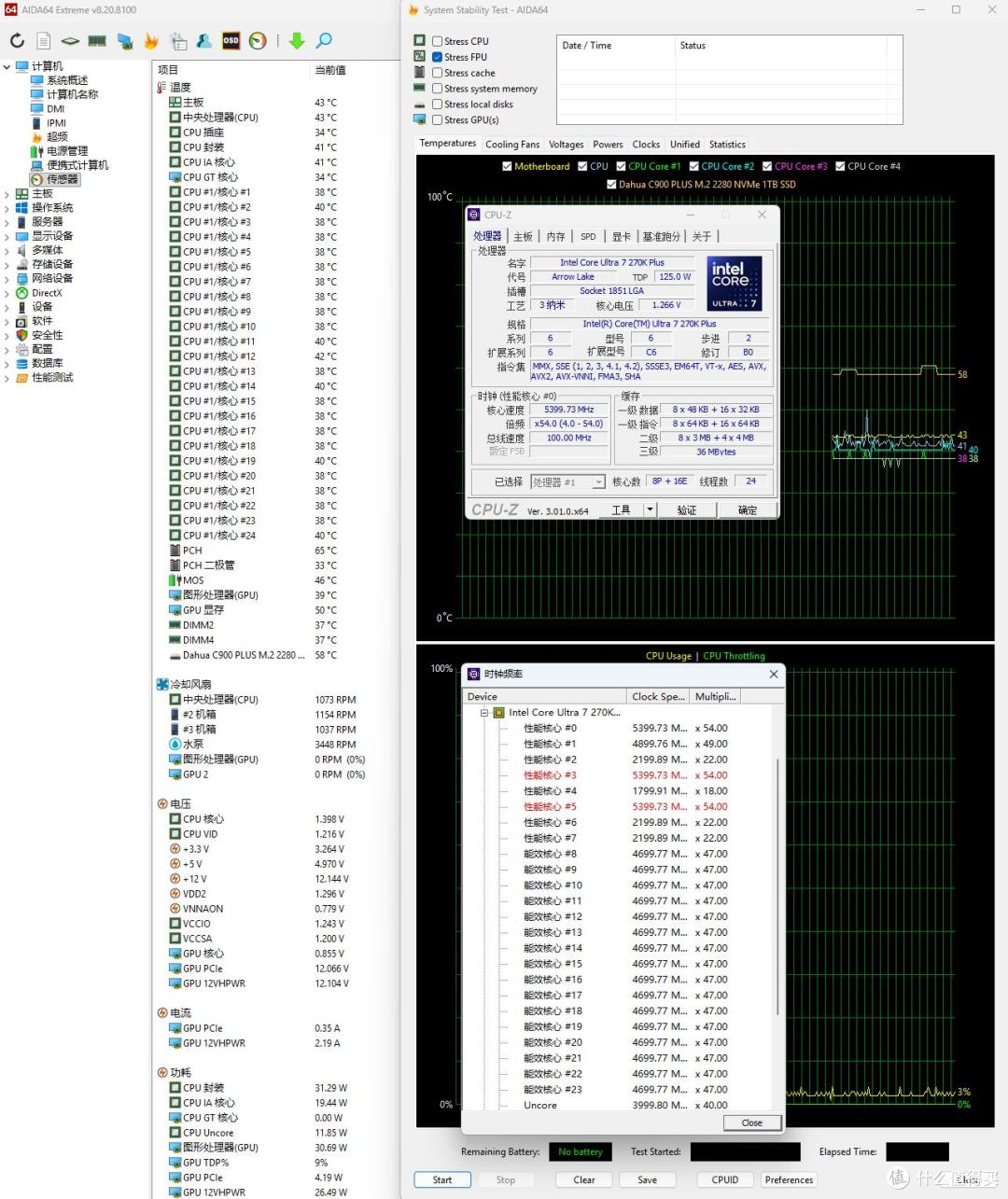Screen dimensions: 1008x1199
Task: Select 安全性 shield node in tree
Action: pos(48,335)
